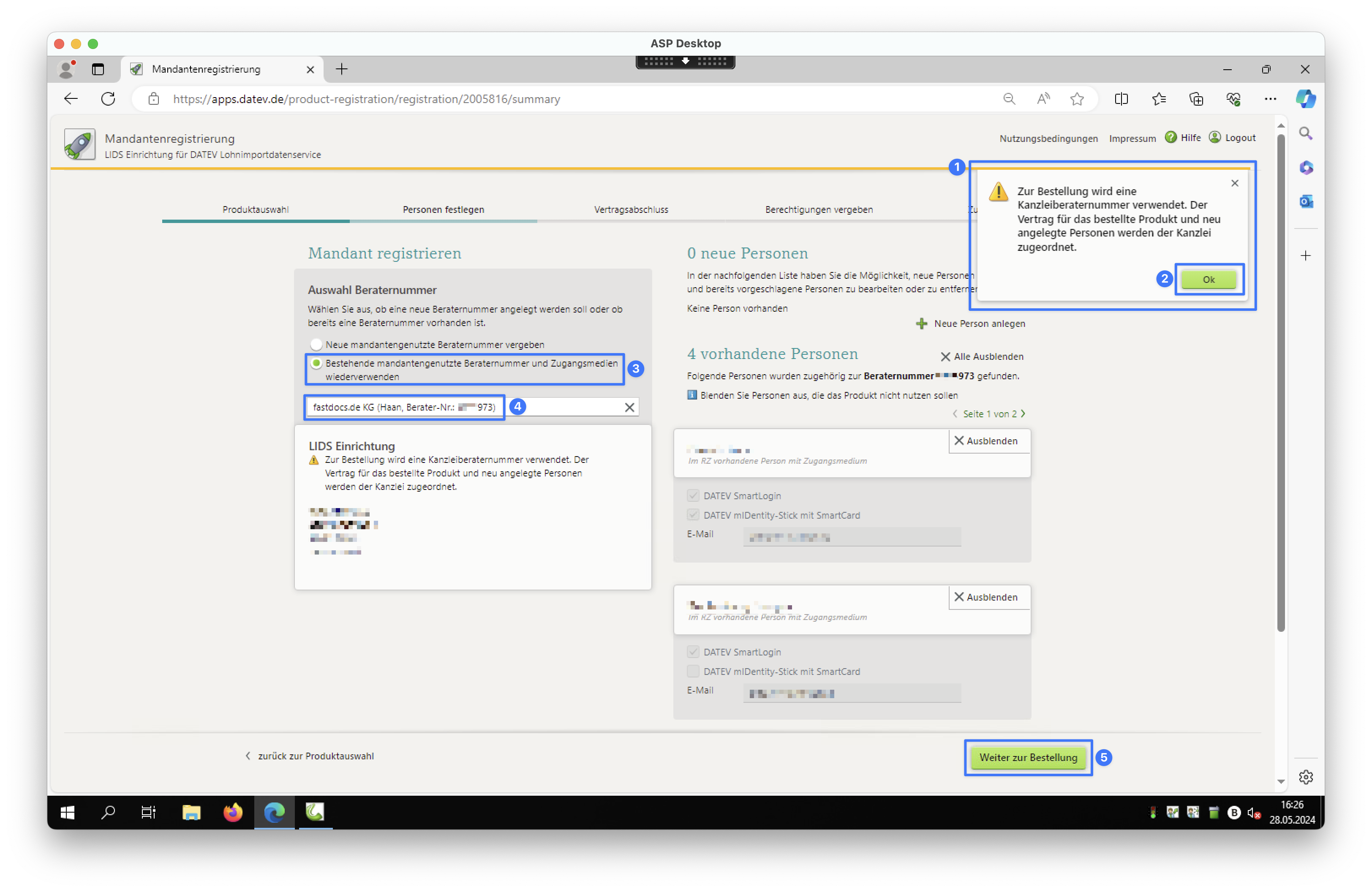Select Bestehende mandantengenutzte Beraternummer wiederverwenden radio

click(x=316, y=364)
